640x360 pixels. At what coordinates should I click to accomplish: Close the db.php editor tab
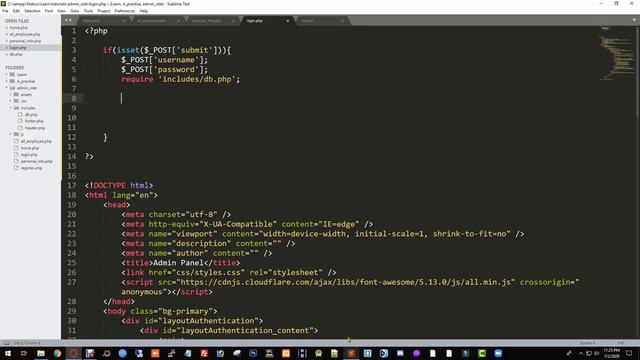tap(342, 20)
